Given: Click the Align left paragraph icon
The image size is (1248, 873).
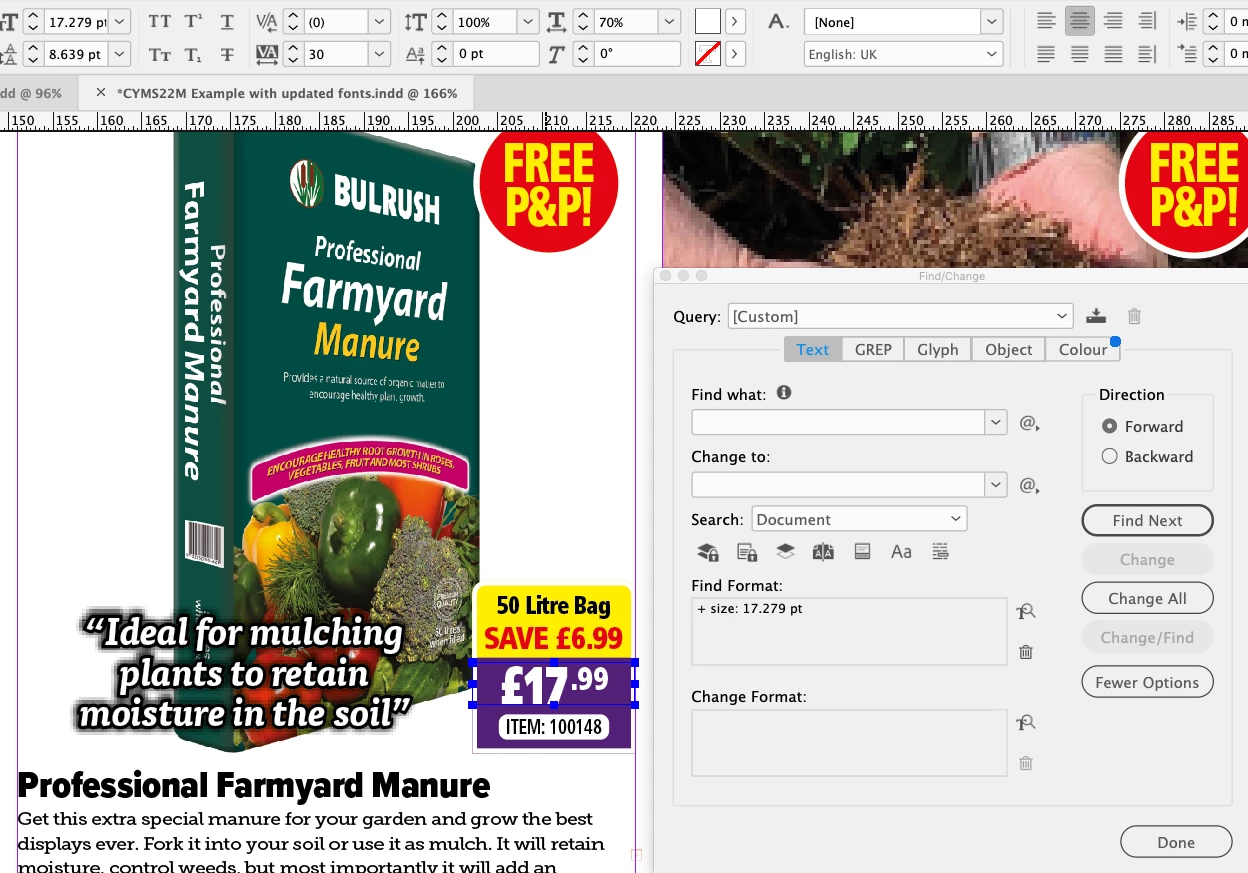Looking at the screenshot, I should pyautogui.click(x=1046, y=21).
